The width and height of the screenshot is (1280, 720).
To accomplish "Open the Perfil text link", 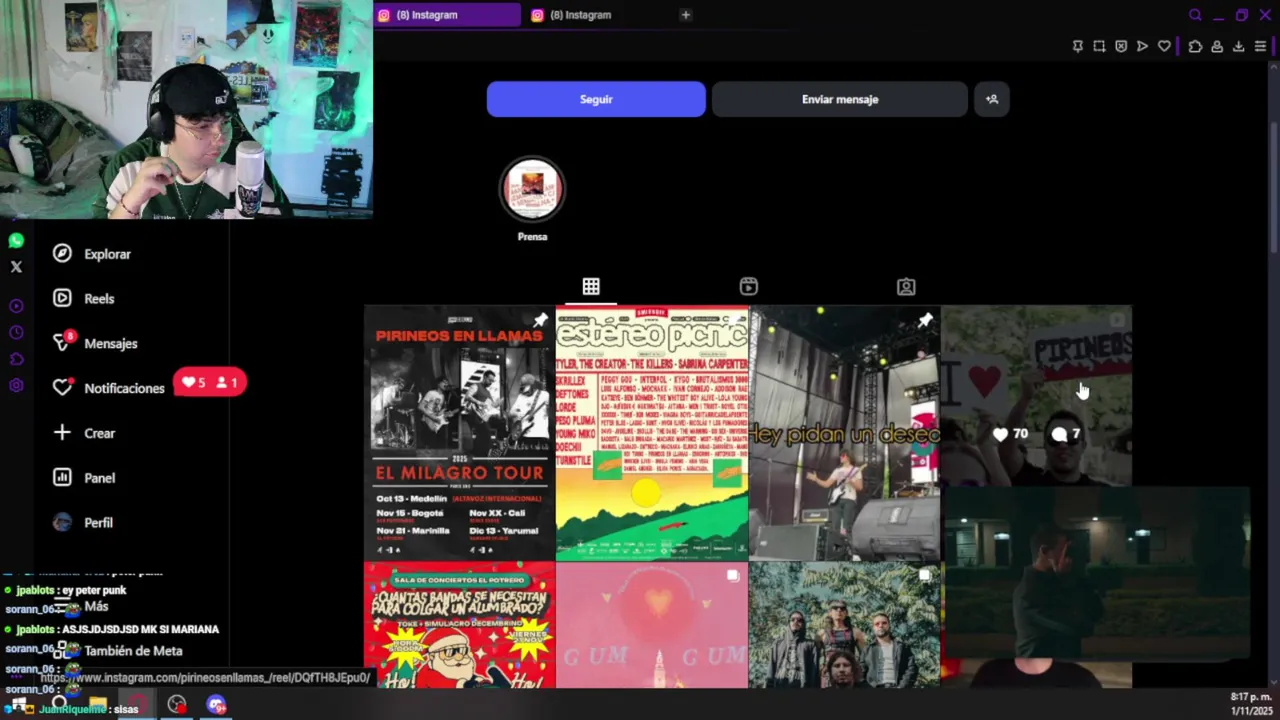I will 98,522.
